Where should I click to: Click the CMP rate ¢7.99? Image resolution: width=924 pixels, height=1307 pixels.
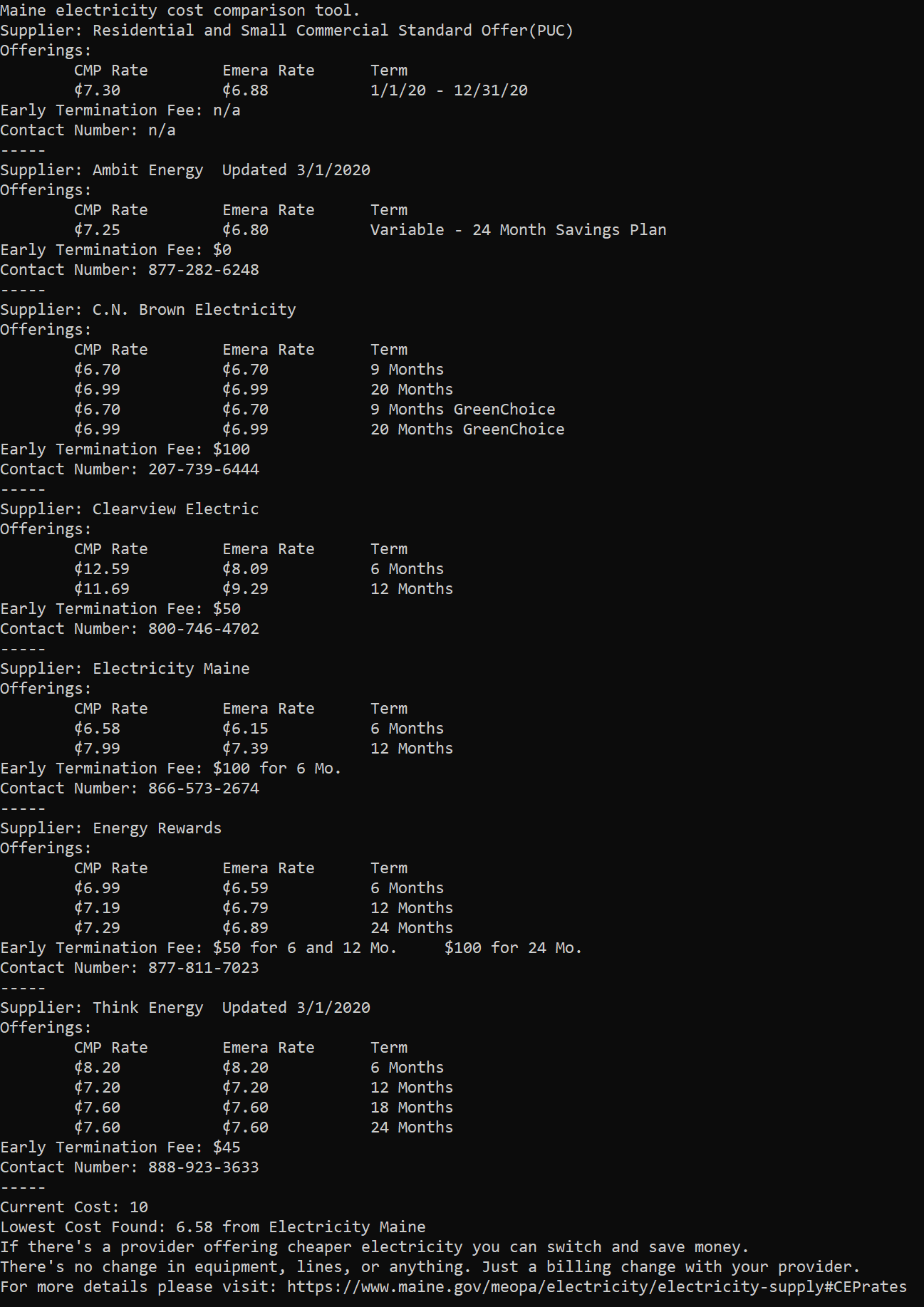pos(98,749)
